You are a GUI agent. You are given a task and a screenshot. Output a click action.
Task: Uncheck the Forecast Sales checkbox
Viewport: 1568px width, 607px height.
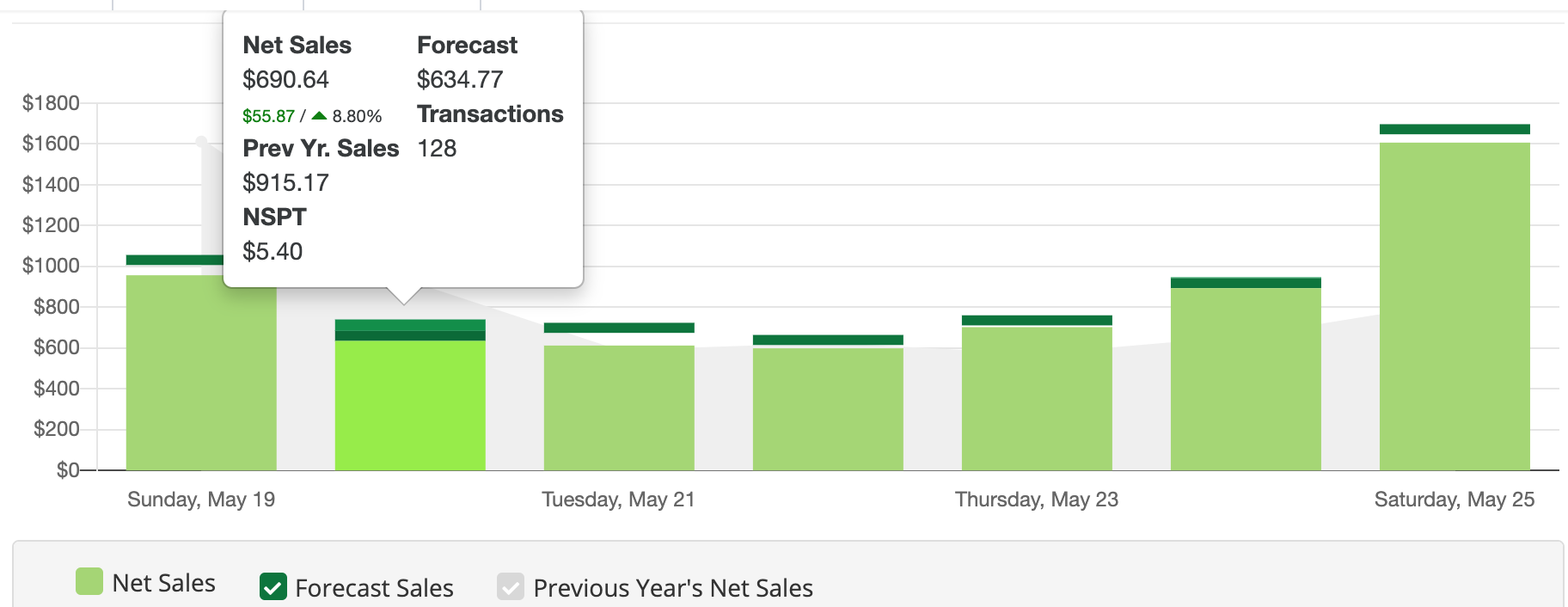[273, 587]
